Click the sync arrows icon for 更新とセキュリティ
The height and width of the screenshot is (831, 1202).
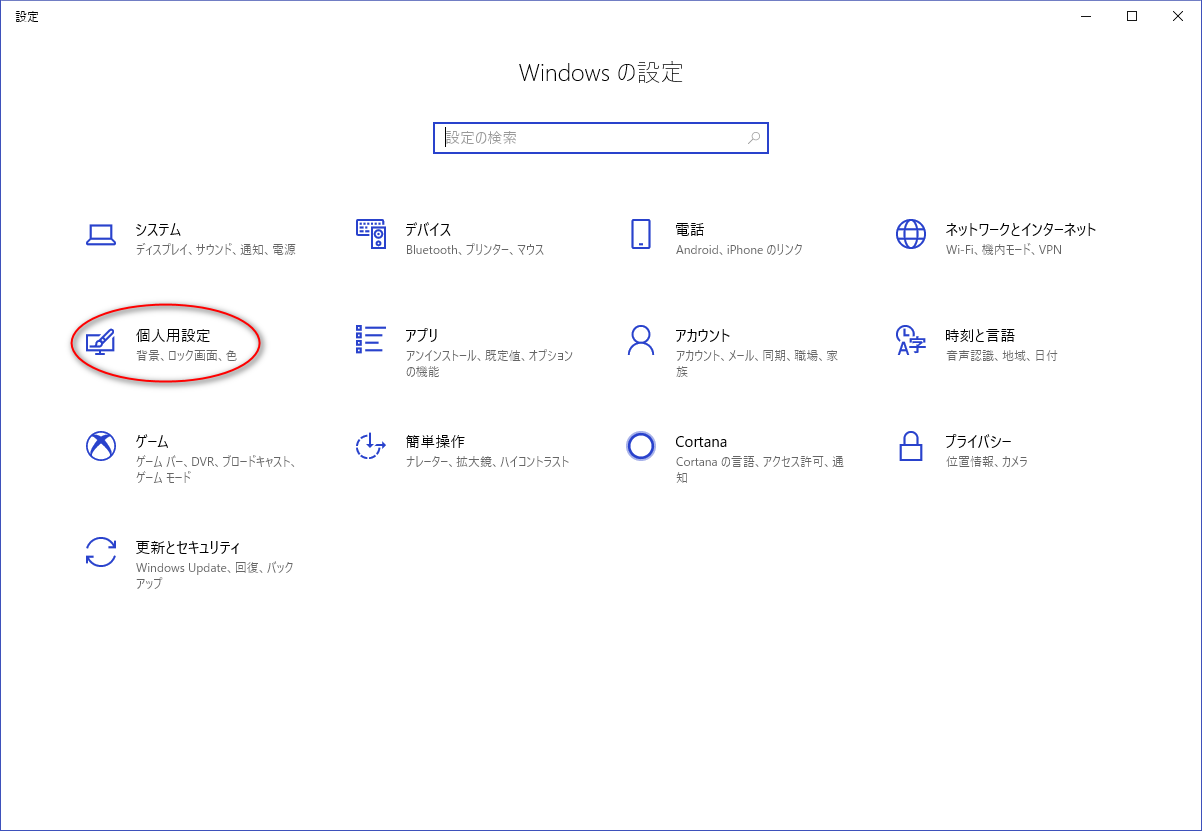(x=101, y=552)
